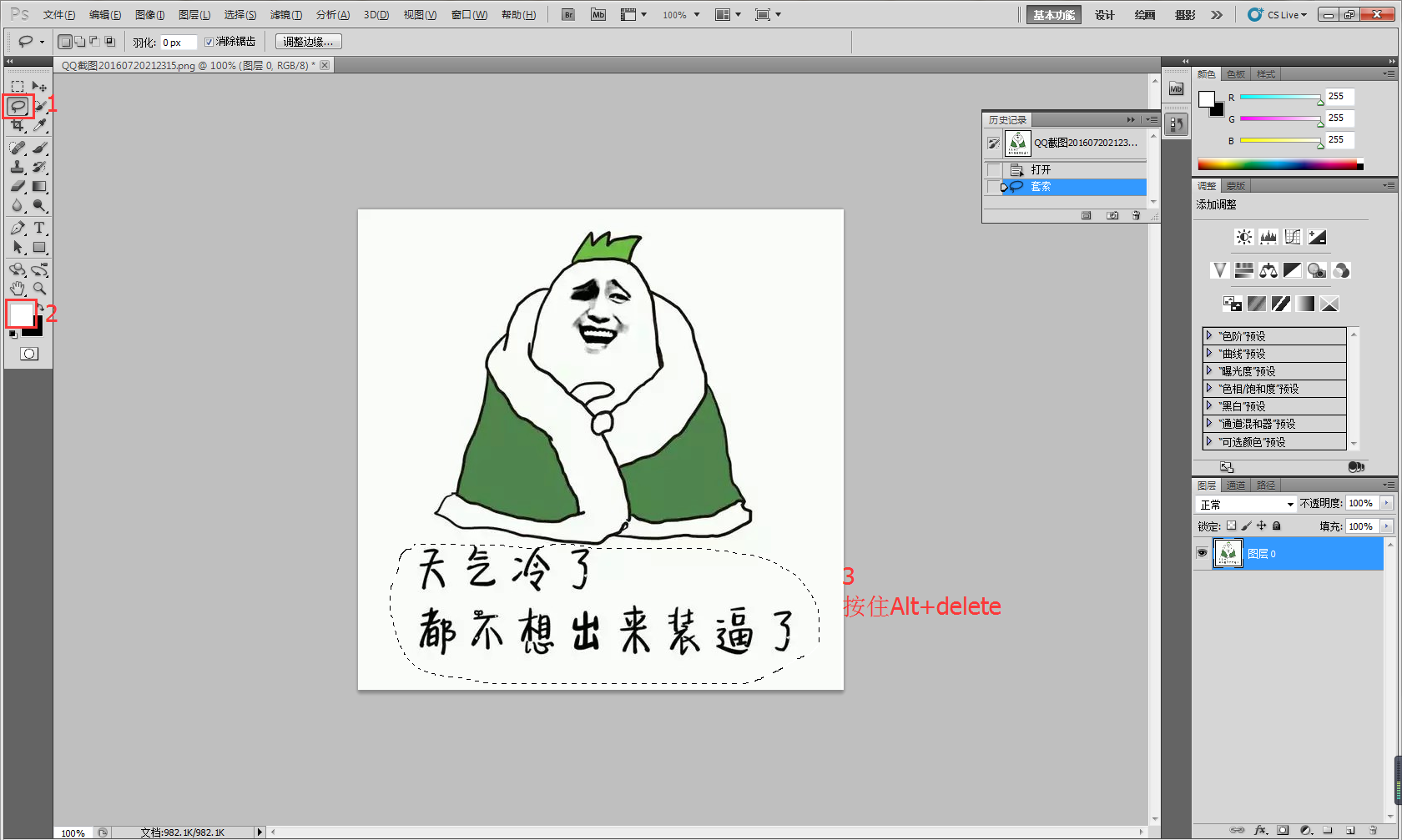Expand "黑白"预设 presets
This screenshot has width=1402, height=840.
[x=1208, y=405]
